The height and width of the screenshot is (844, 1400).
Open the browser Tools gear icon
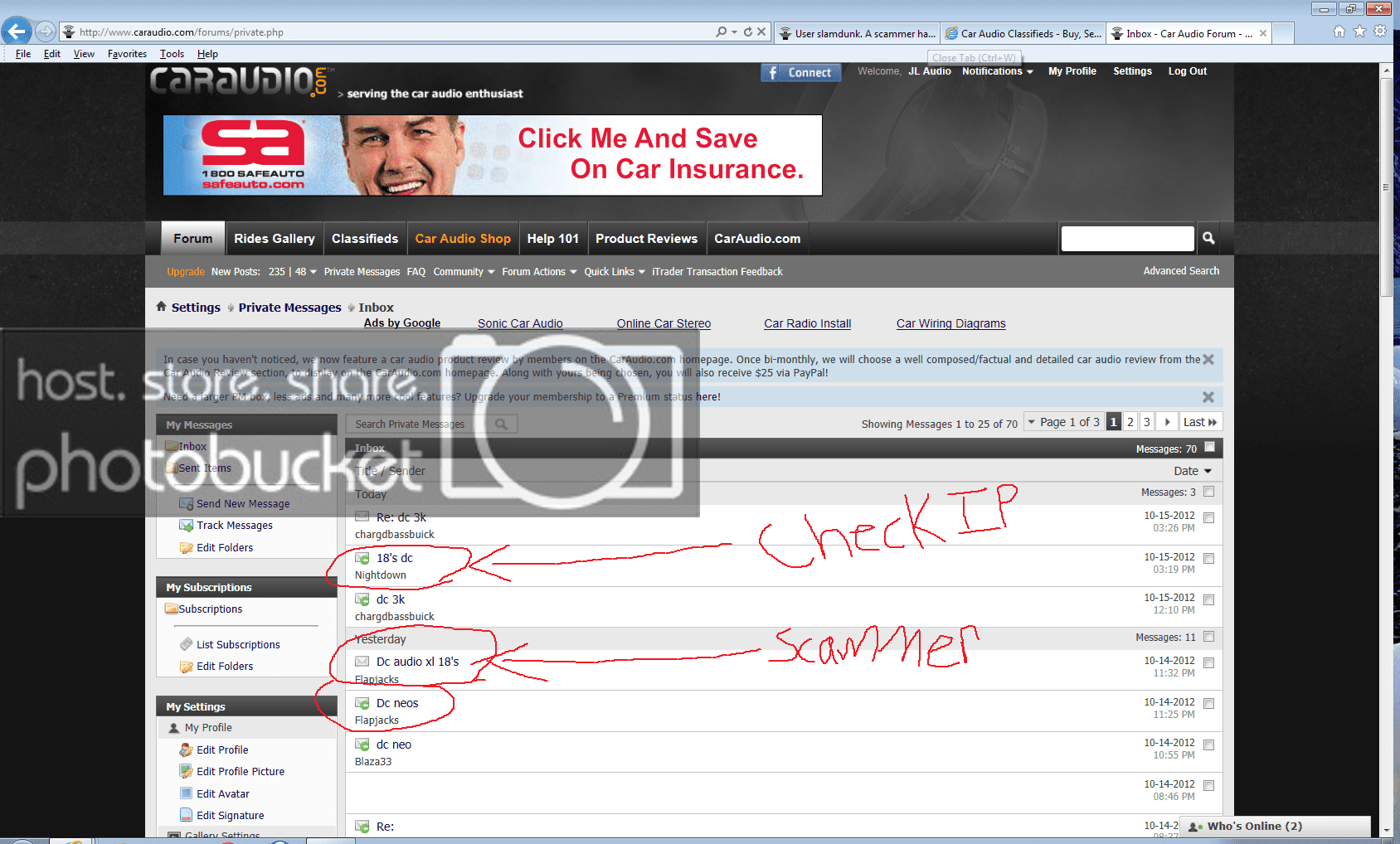pos(1380,32)
